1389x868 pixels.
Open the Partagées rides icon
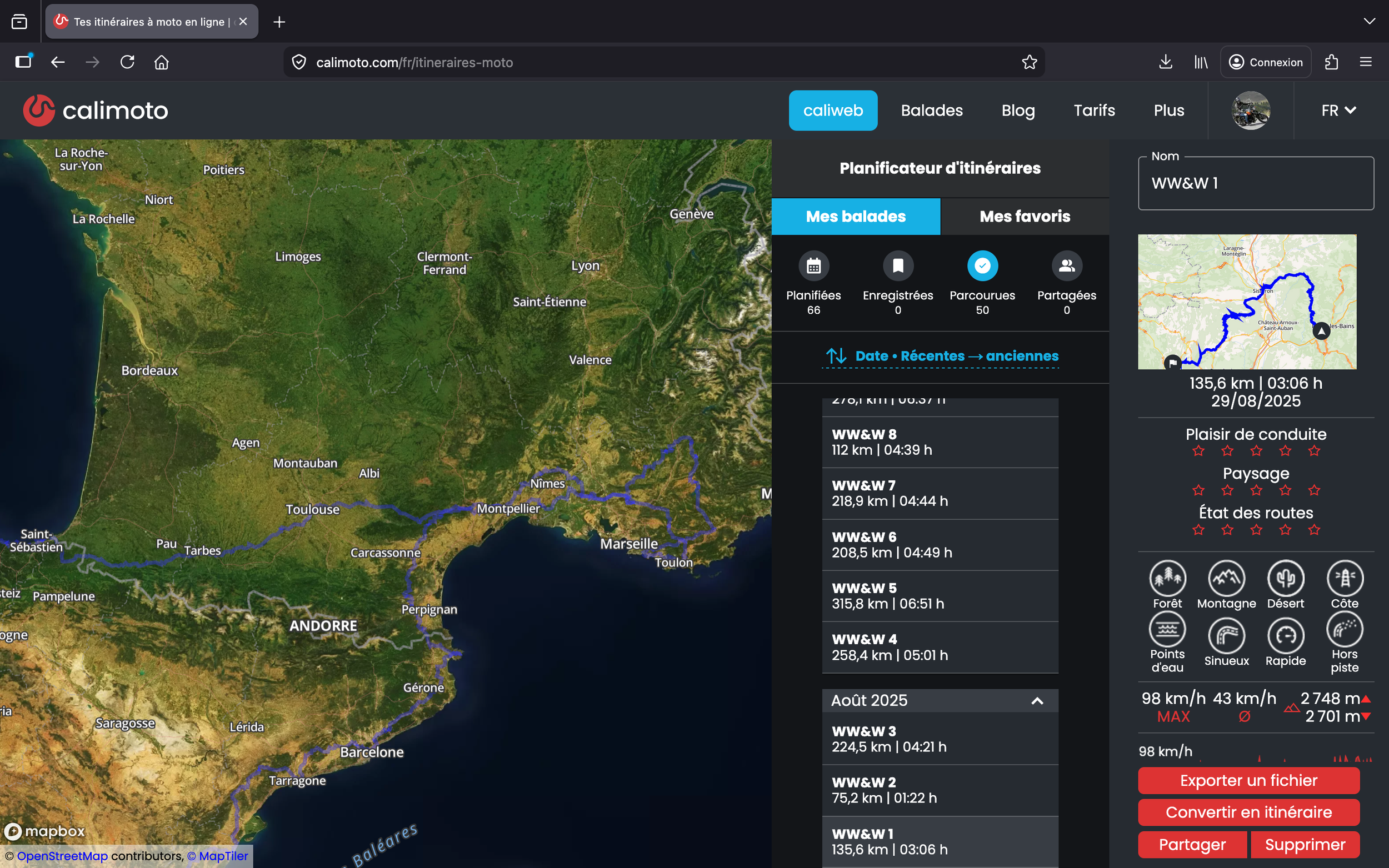(x=1066, y=266)
